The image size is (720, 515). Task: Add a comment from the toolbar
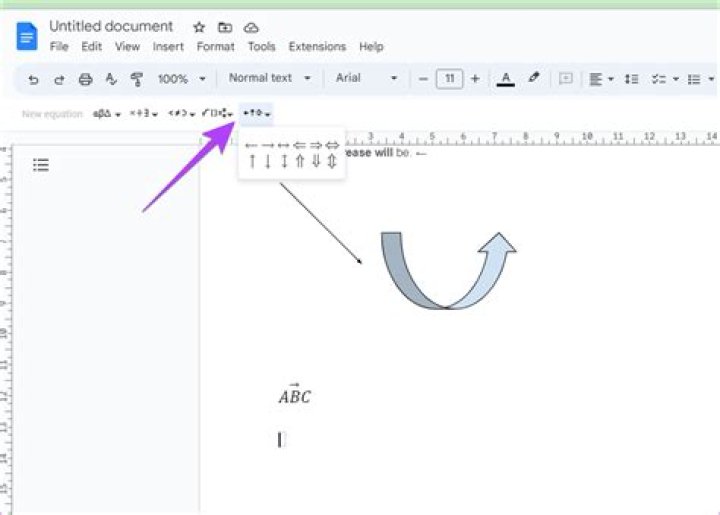click(566, 78)
